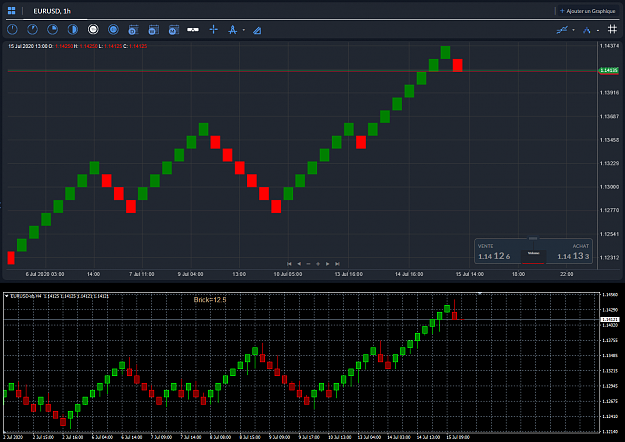Choose the quarter-filled clock timeframe icon
The width and height of the screenshot is (625, 442).
coord(53,29)
